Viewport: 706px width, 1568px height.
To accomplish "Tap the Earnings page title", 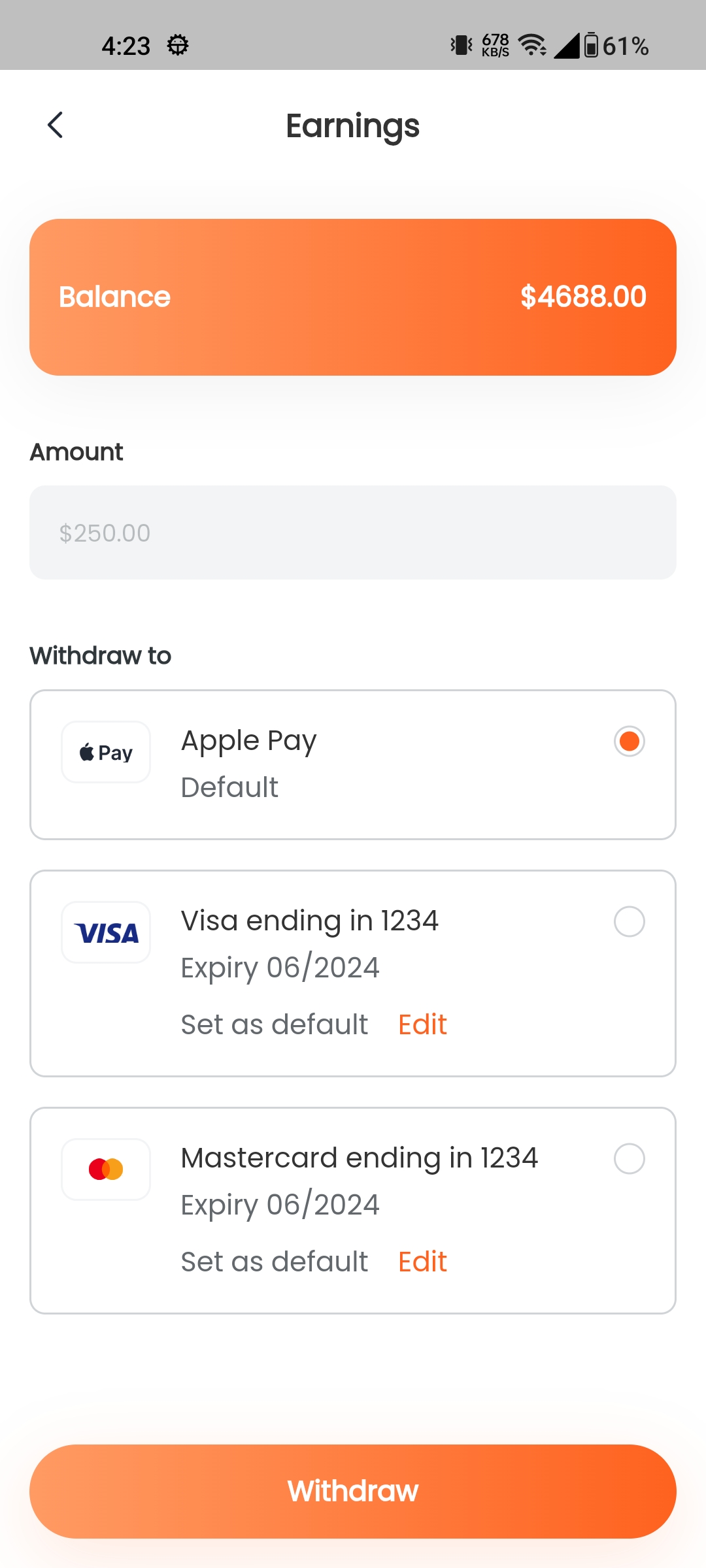I will (x=353, y=125).
